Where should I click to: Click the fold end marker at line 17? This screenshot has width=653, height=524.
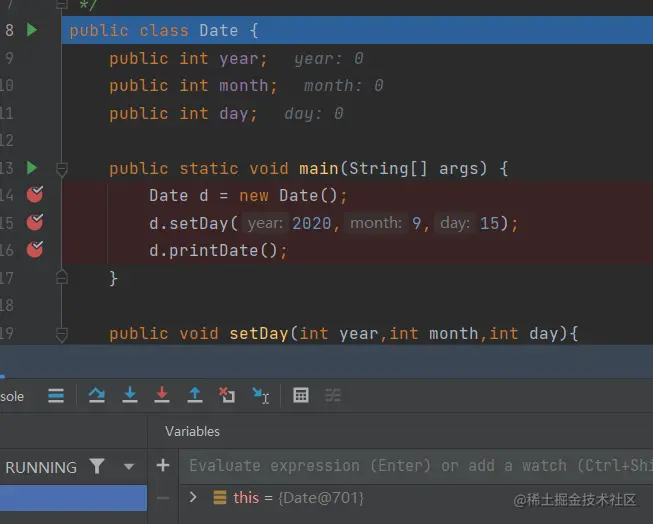click(x=62, y=277)
